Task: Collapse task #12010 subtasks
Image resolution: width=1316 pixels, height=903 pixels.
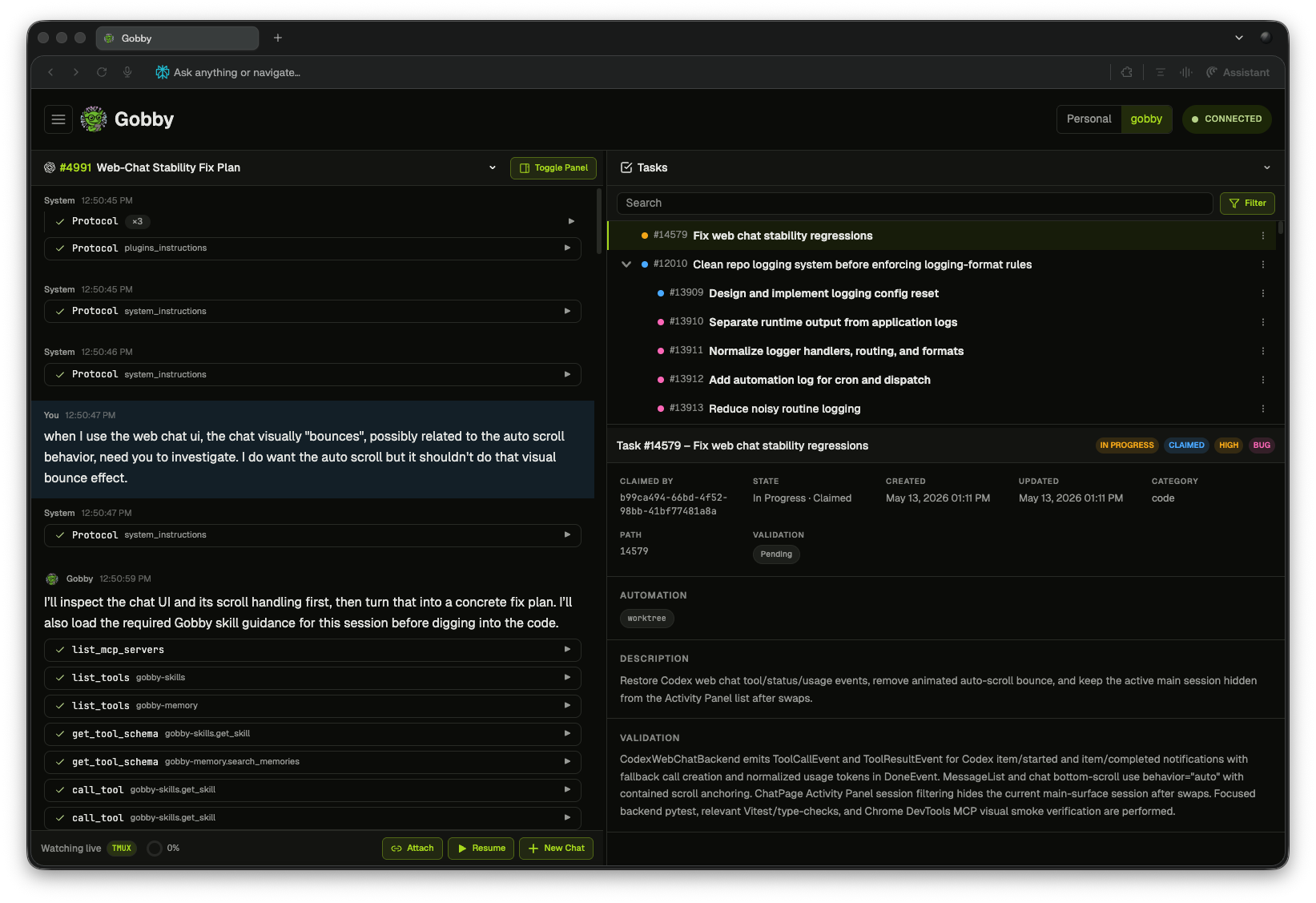Action: [x=626, y=264]
